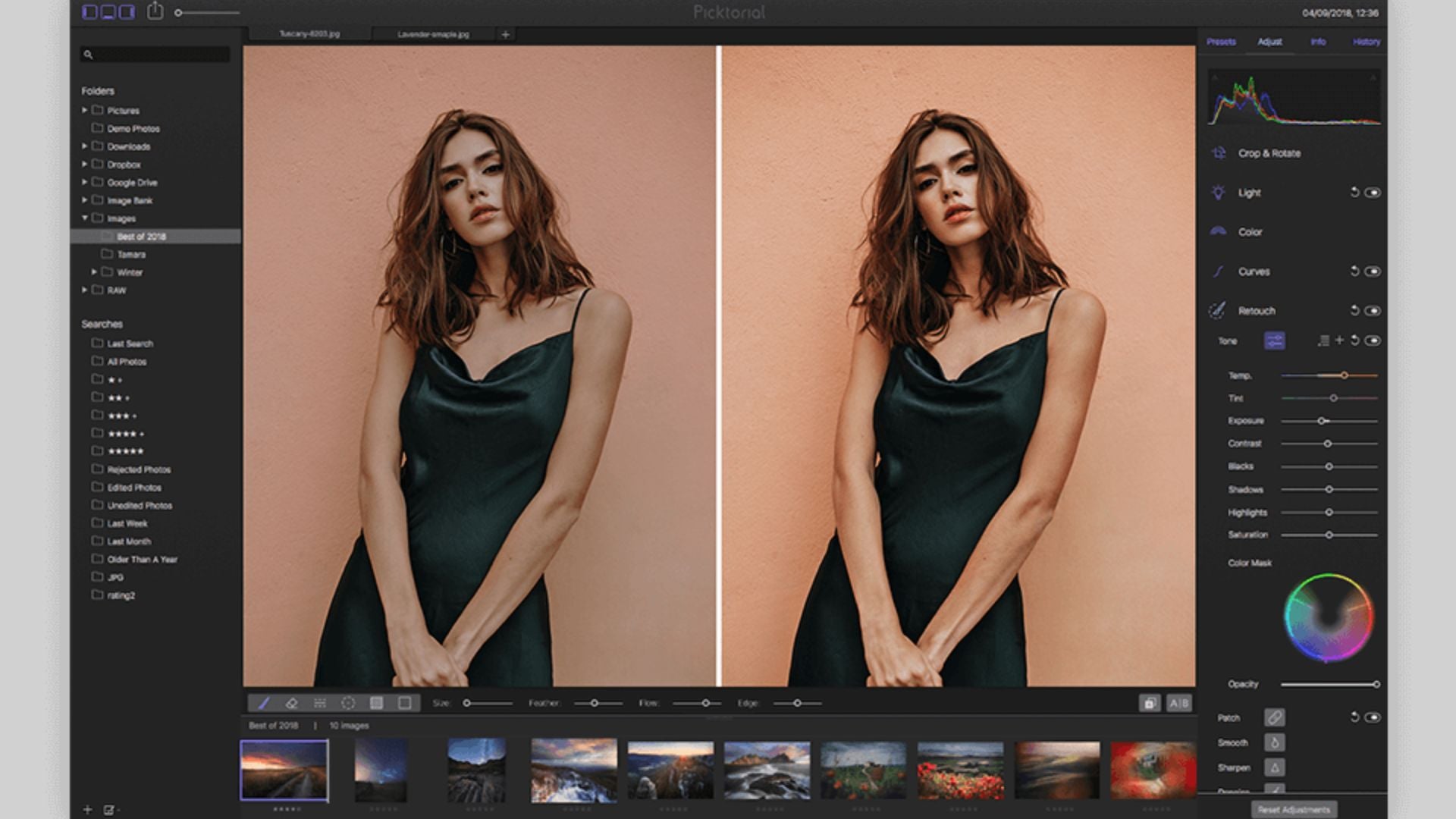Viewport: 1456px width, 819px height.
Task: Select the red poppy field thumbnail
Action: [959, 770]
